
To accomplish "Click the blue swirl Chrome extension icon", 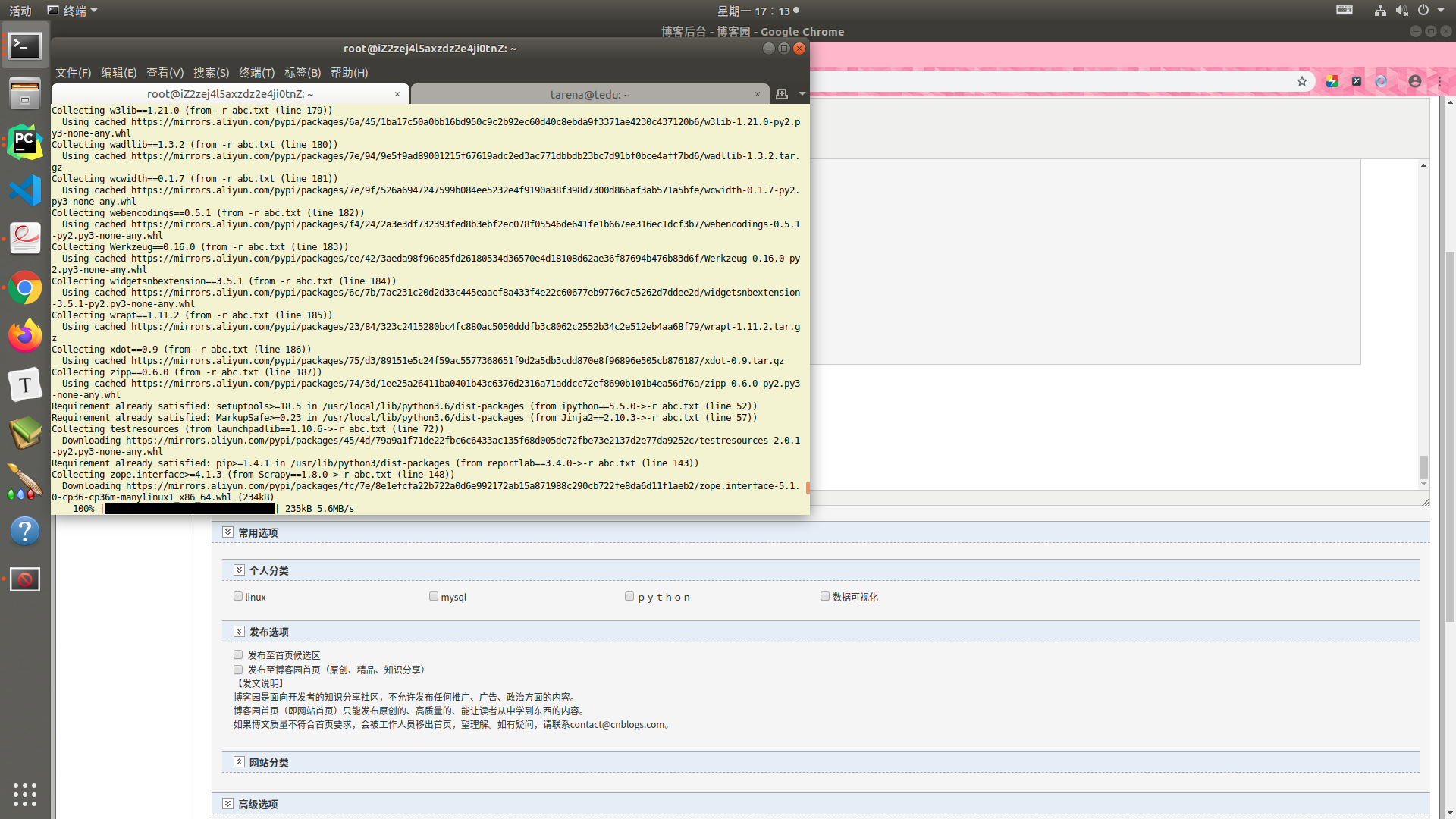I will point(1381,81).
